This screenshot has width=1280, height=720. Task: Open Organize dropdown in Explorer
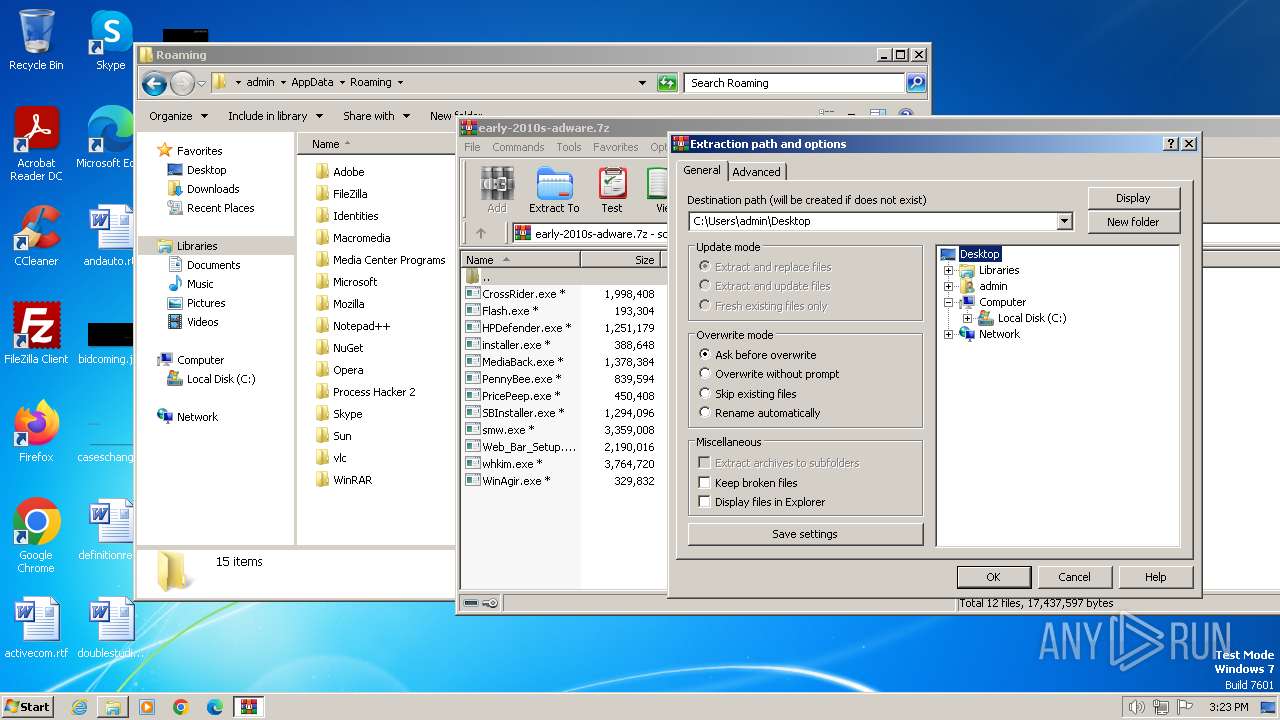pyautogui.click(x=178, y=116)
